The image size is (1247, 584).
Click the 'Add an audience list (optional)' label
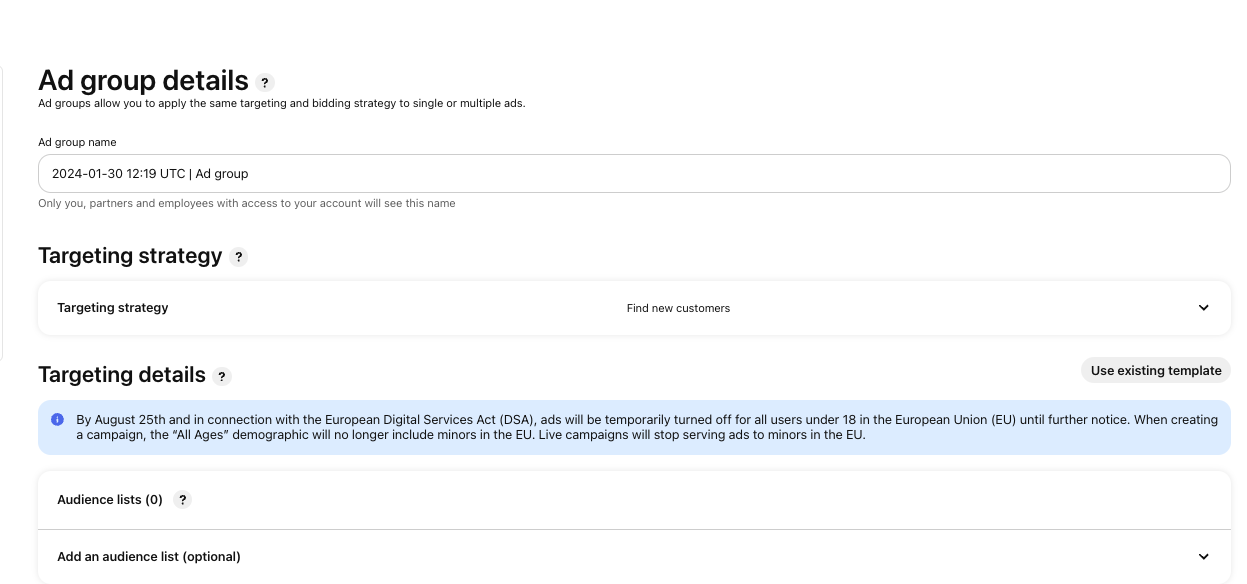149,557
